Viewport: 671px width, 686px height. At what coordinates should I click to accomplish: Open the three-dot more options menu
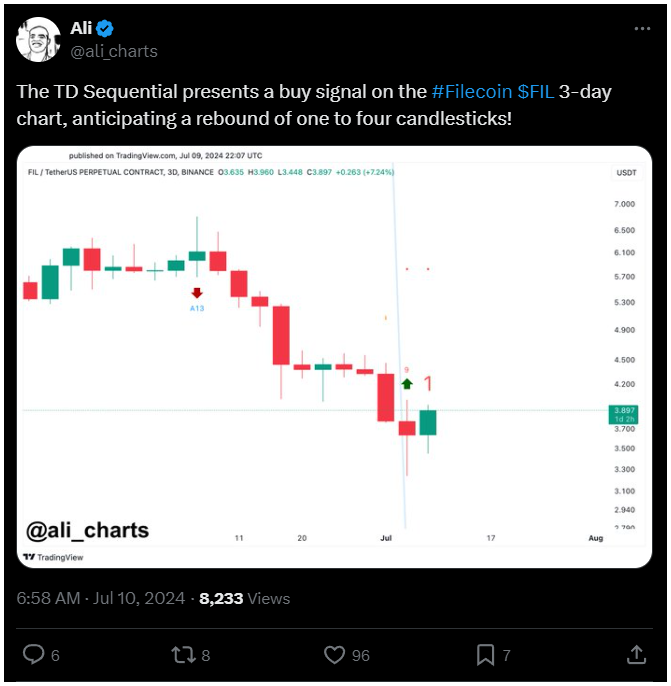(642, 29)
